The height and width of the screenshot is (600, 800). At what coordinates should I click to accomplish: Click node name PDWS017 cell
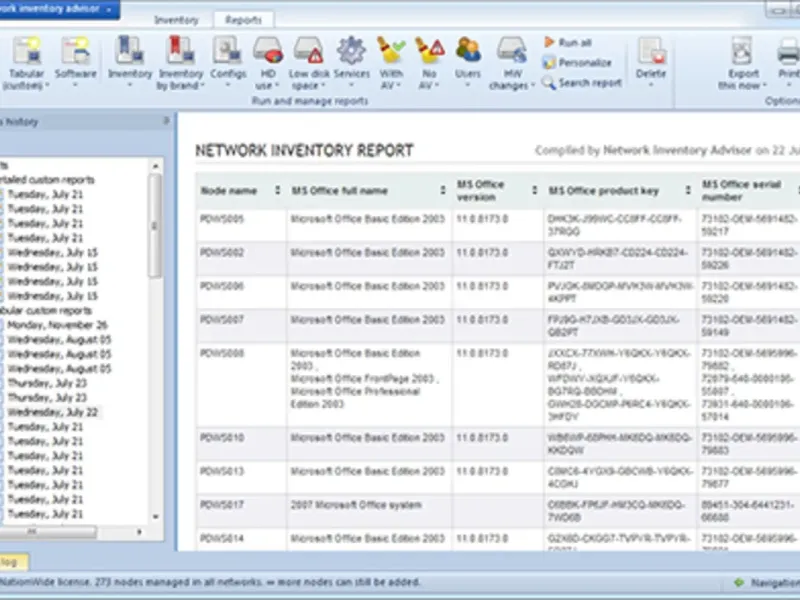click(x=241, y=511)
